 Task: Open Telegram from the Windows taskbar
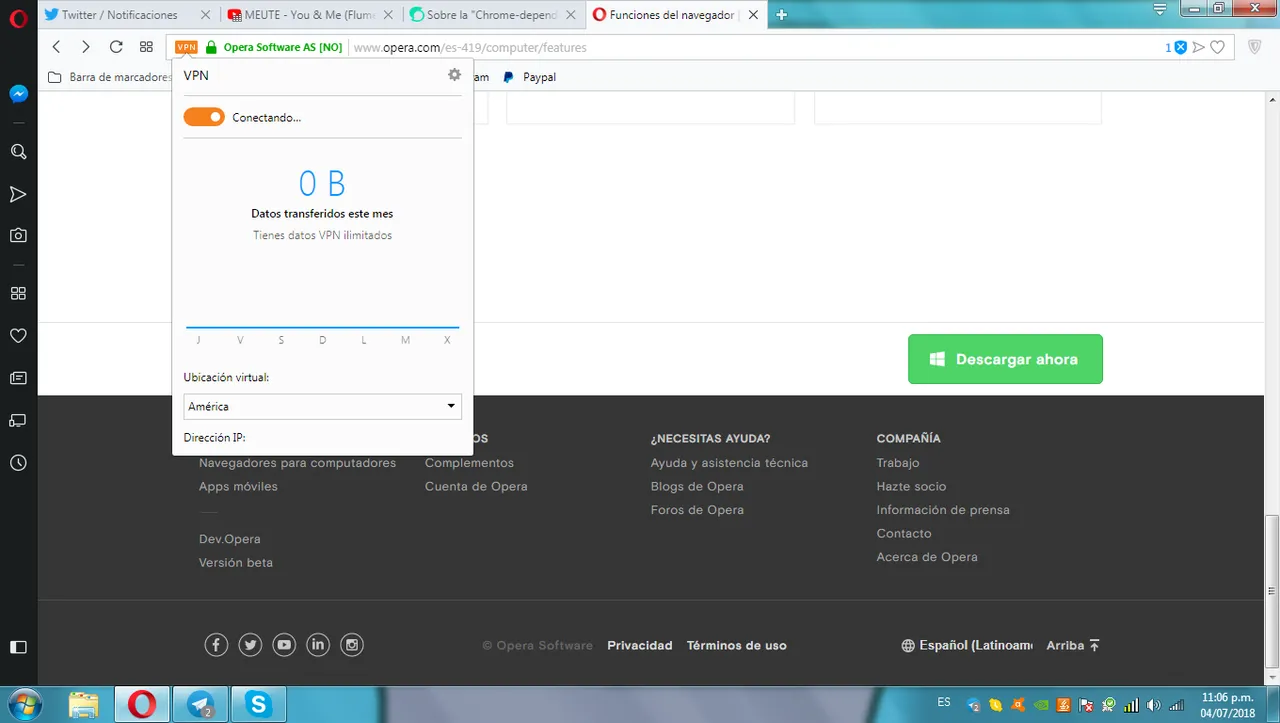tap(200, 705)
